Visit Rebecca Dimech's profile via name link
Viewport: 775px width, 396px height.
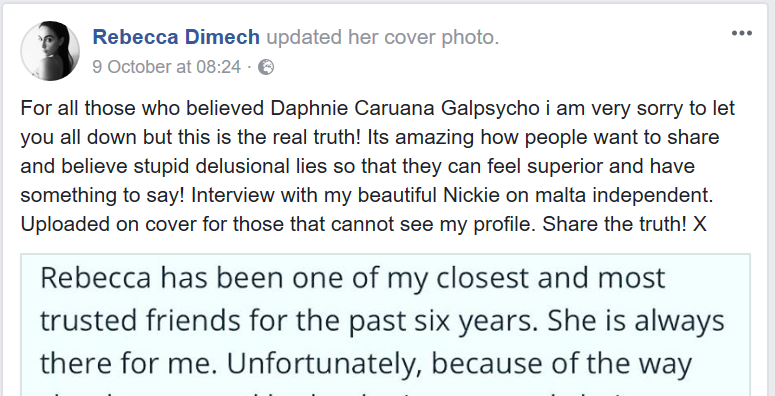[x=176, y=37]
